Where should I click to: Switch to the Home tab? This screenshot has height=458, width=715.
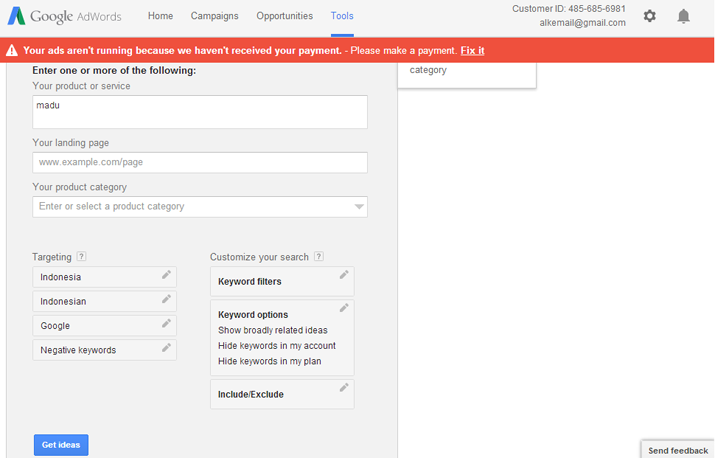coord(161,16)
